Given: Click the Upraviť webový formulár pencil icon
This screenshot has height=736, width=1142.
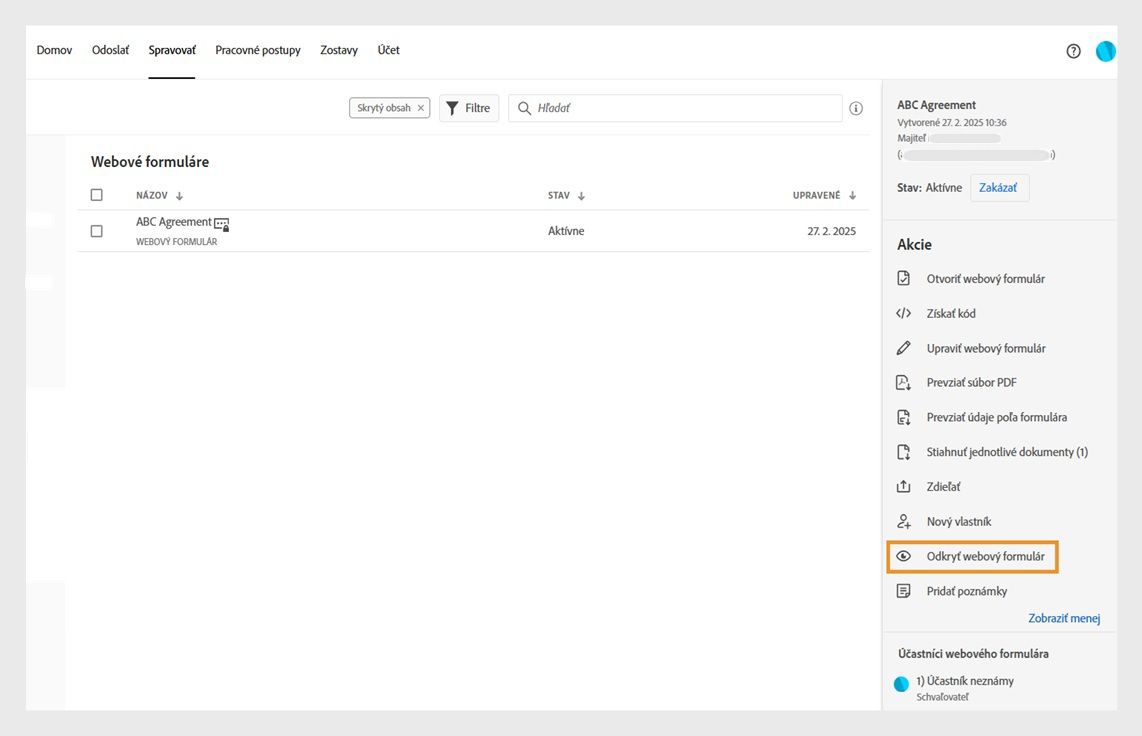Looking at the screenshot, I should 904,348.
